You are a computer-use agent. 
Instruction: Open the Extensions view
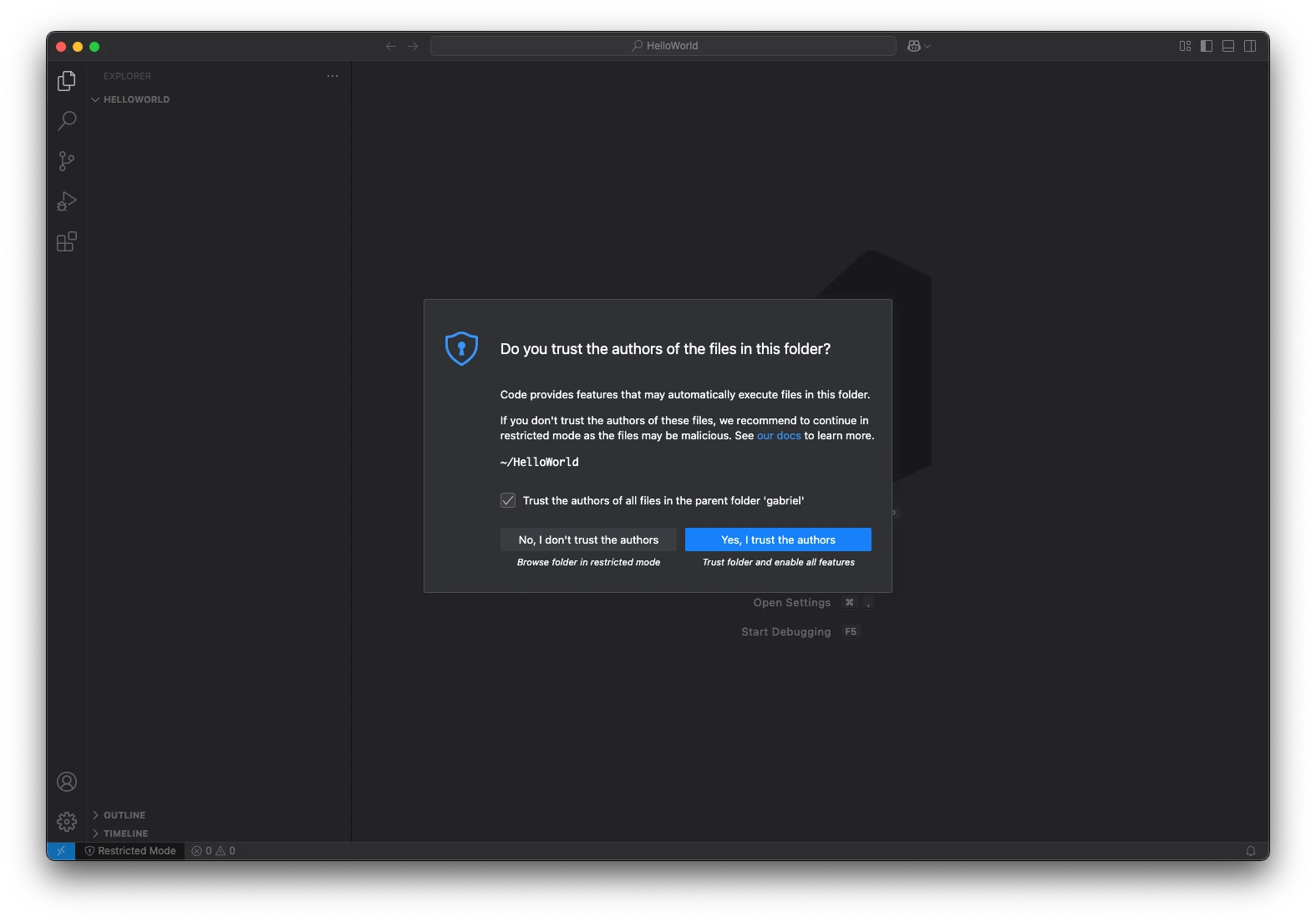[x=67, y=242]
